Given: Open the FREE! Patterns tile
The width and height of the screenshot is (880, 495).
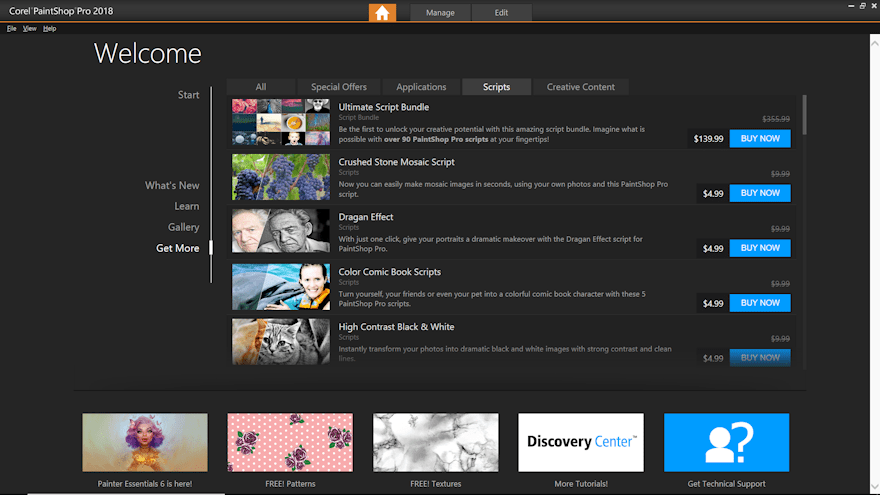Looking at the screenshot, I should (290, 442).
